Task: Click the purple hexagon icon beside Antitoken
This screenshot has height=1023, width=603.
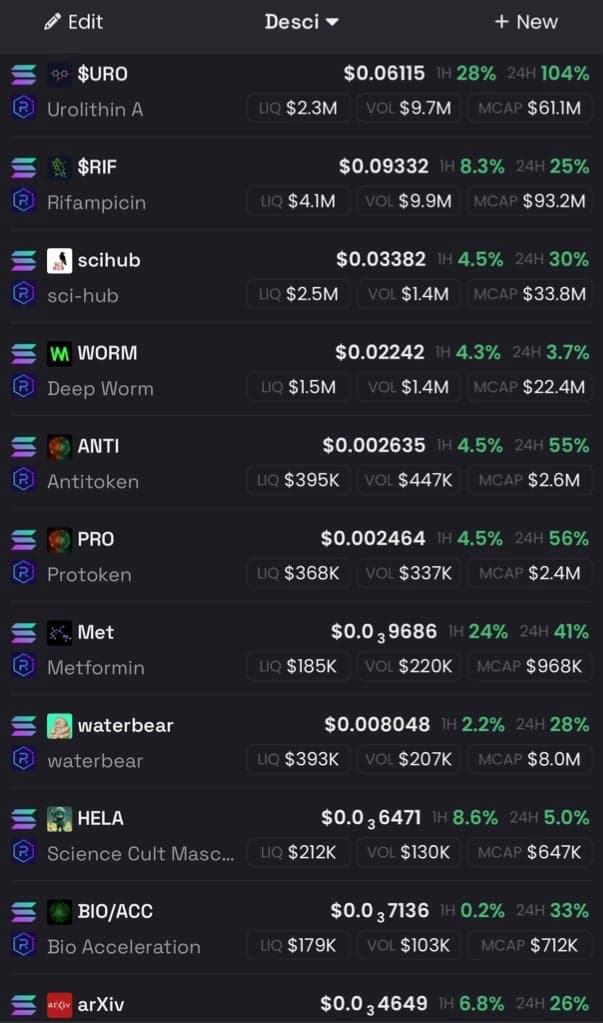Action: (x=23, y=480)
